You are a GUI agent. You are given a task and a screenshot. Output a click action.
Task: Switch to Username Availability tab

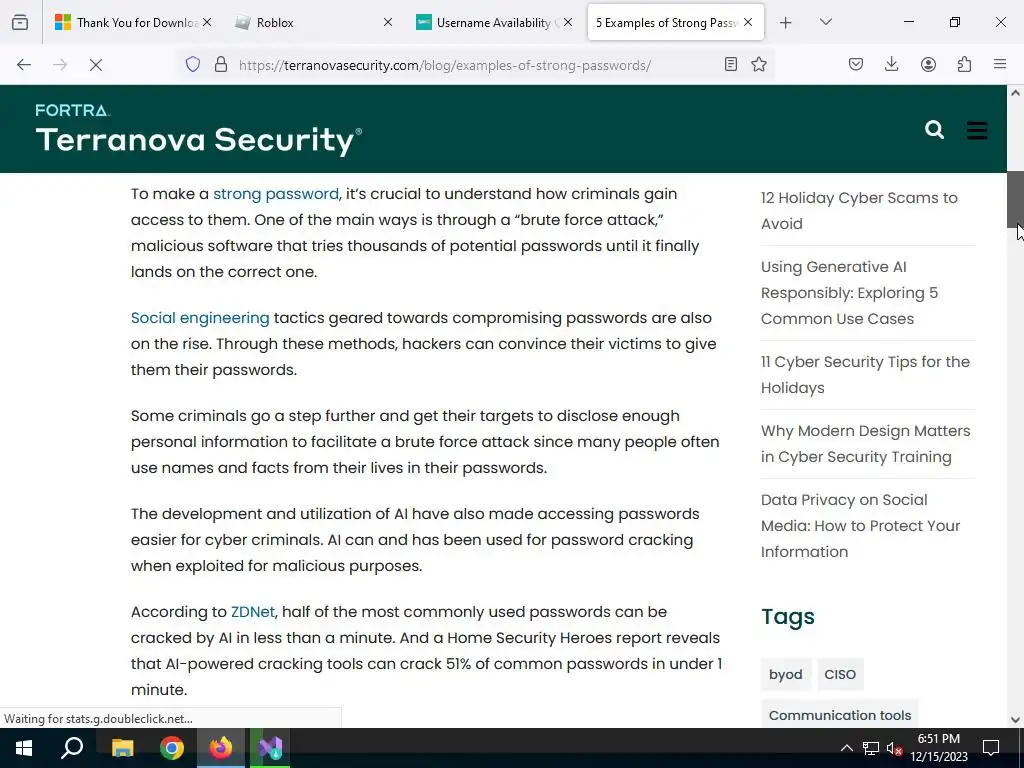coord(494,22)
